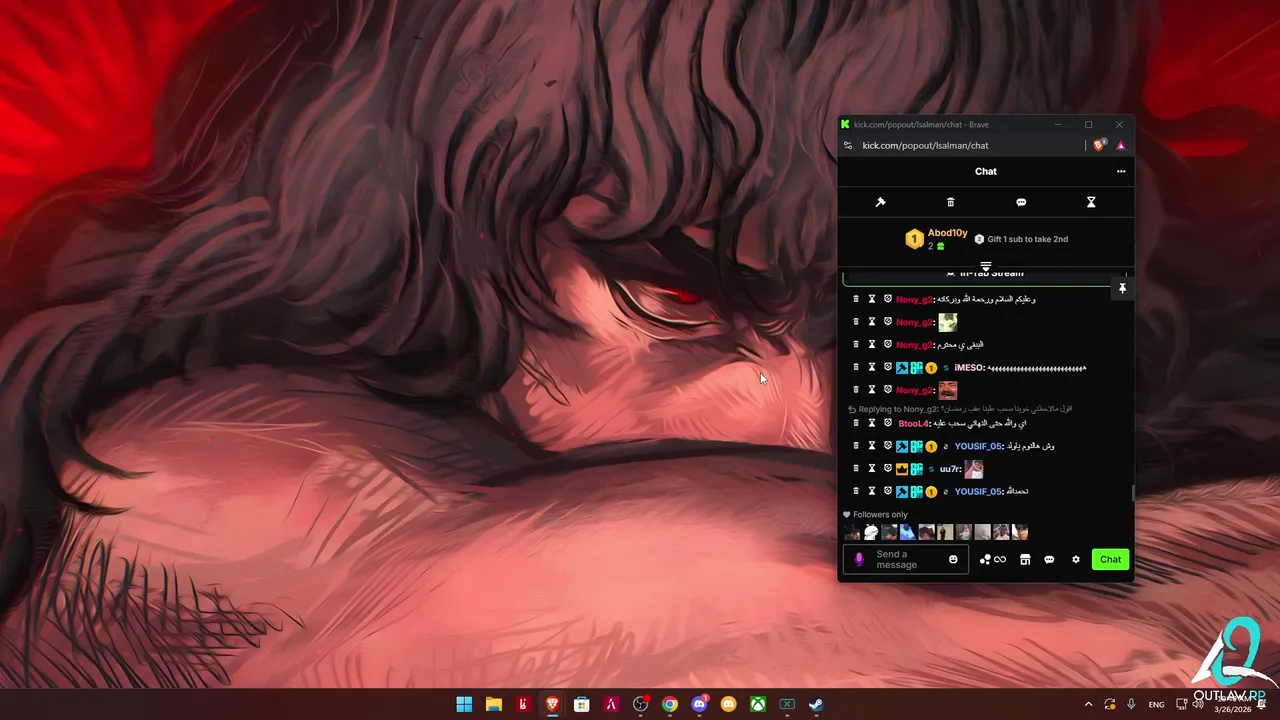Switch to OBS Studio from taskbar
Image resolution: width=1280 pixels, height=720 pixels.
[641, 704]
